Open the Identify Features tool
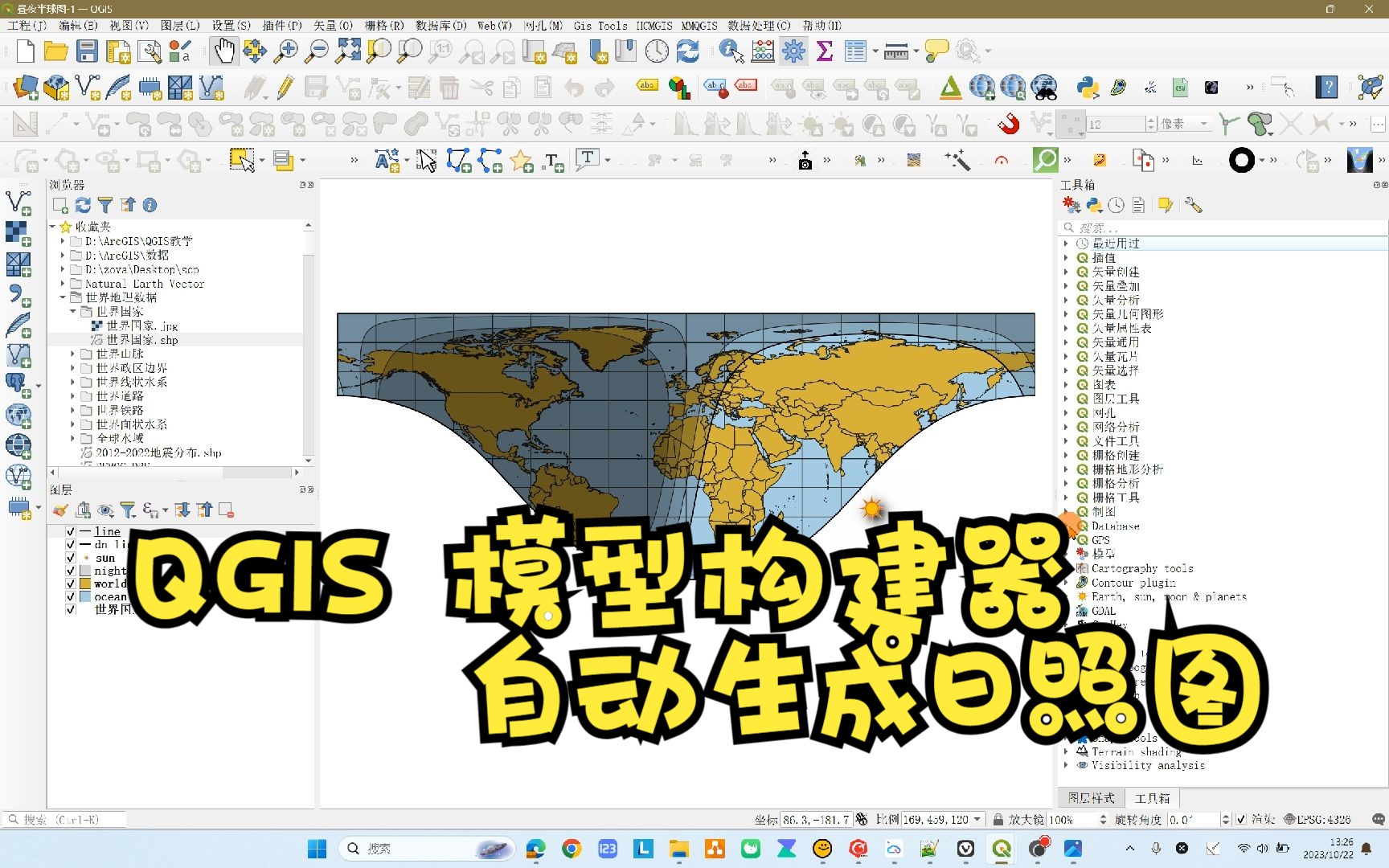This screenshot has width=1389, height=868. [729, 51]
